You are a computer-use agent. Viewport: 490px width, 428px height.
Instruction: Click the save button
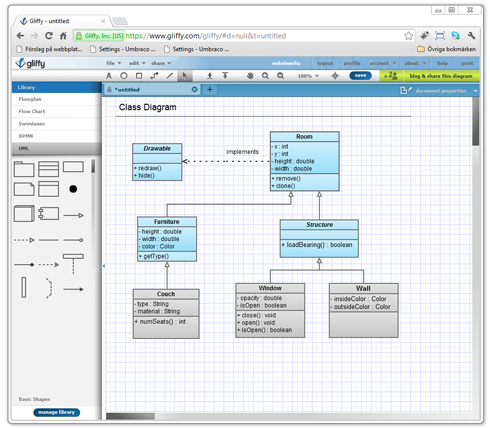[x=360, y=76]
